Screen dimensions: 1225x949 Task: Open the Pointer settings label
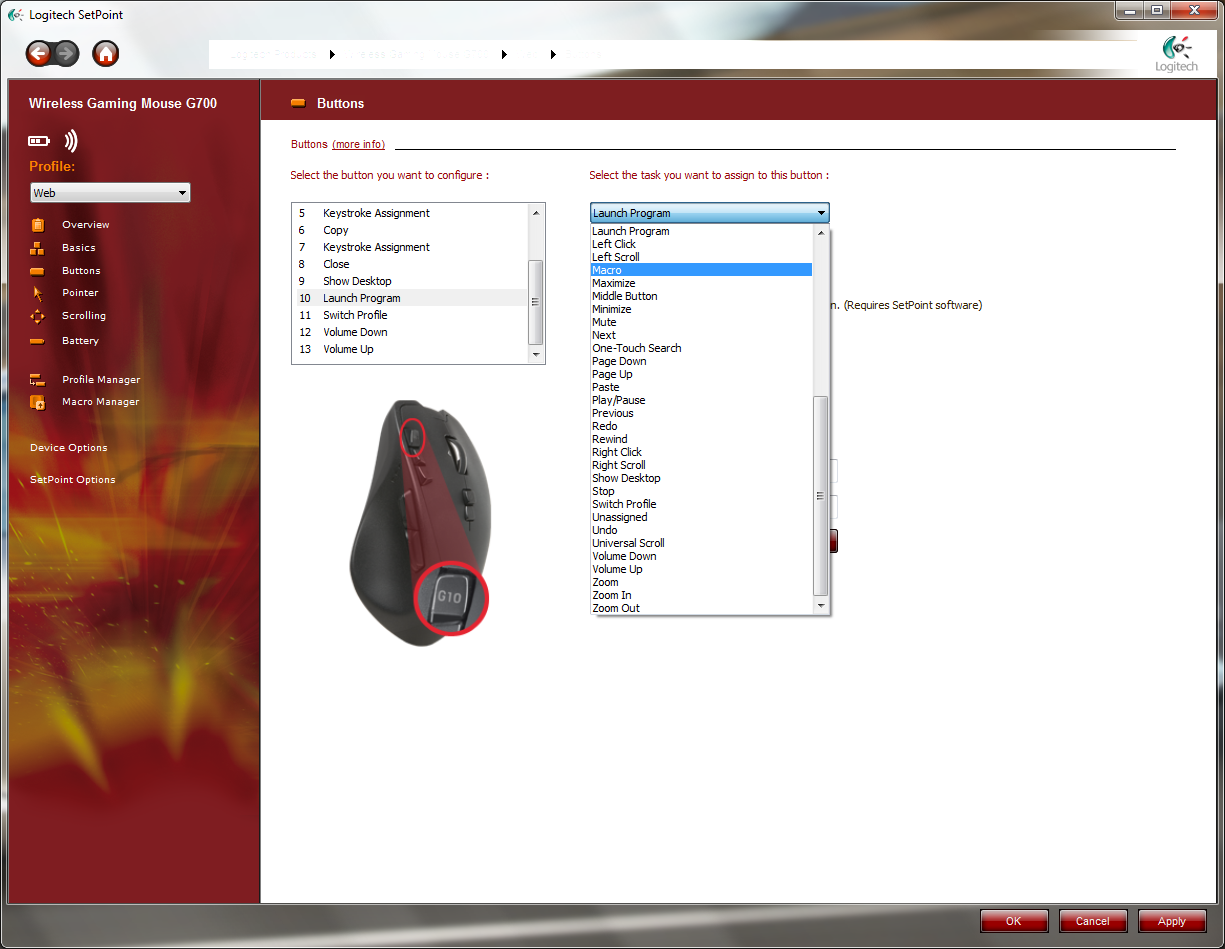coord(80,293)
